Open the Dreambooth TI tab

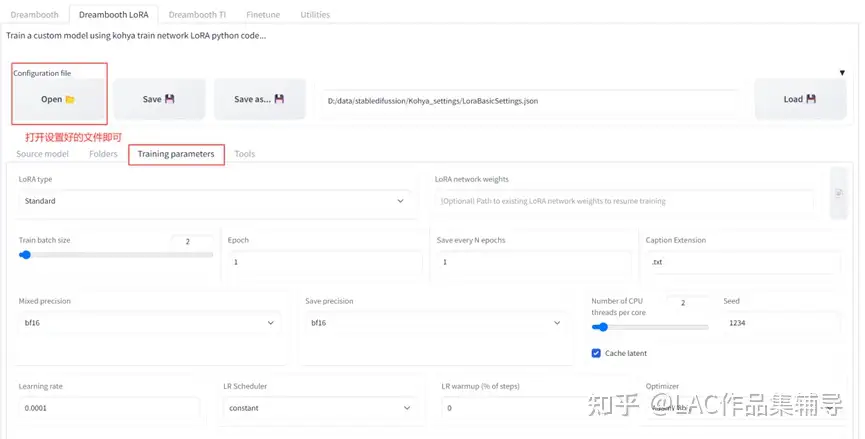197,15
